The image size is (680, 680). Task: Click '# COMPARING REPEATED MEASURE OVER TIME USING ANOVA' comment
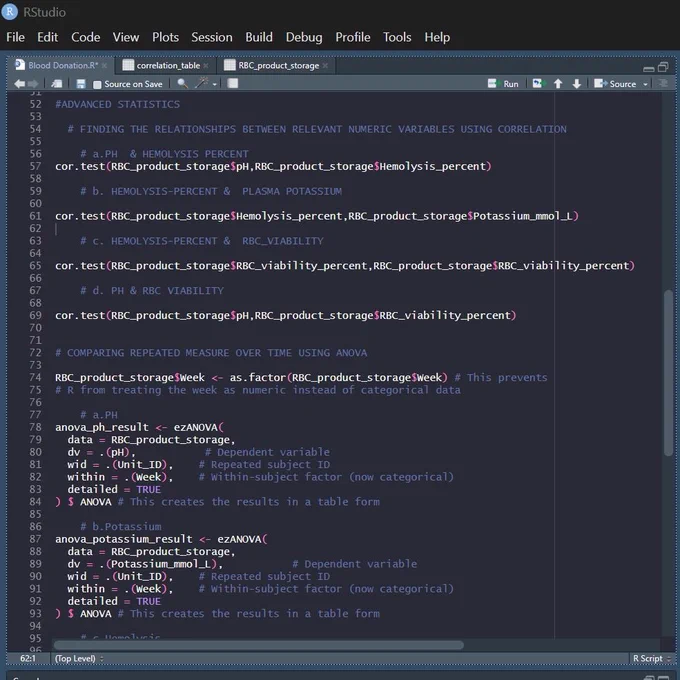coord(211,353)
